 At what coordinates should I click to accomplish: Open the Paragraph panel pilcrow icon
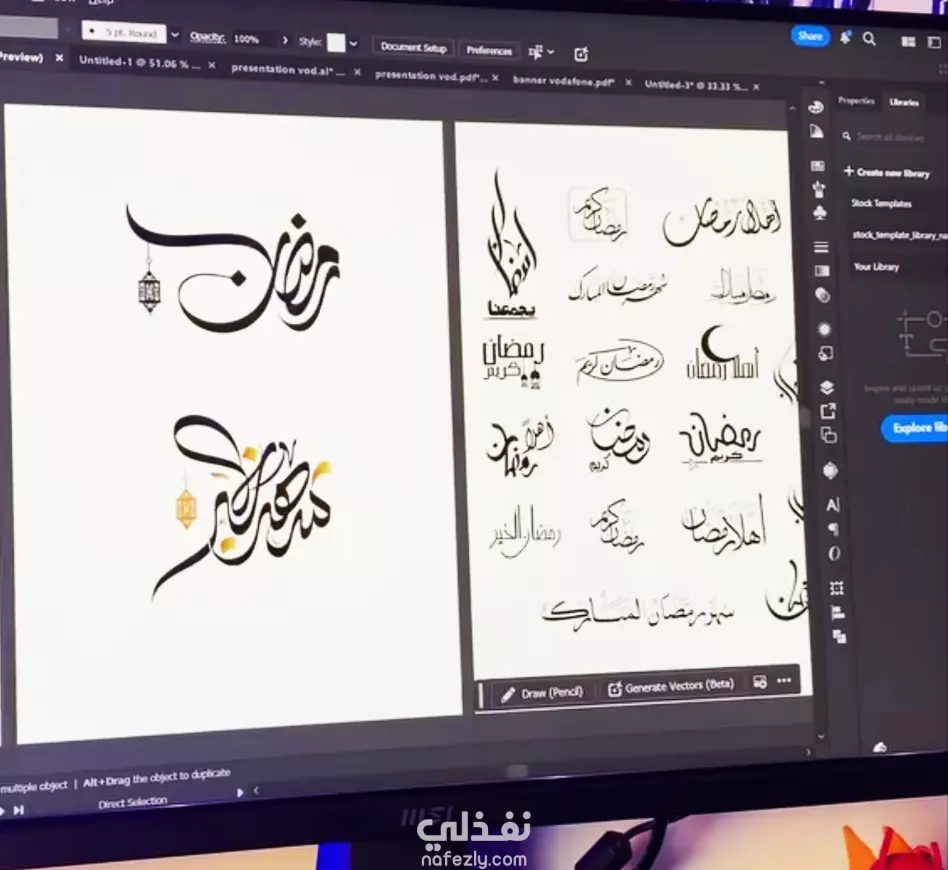click(x=833, y=530)
